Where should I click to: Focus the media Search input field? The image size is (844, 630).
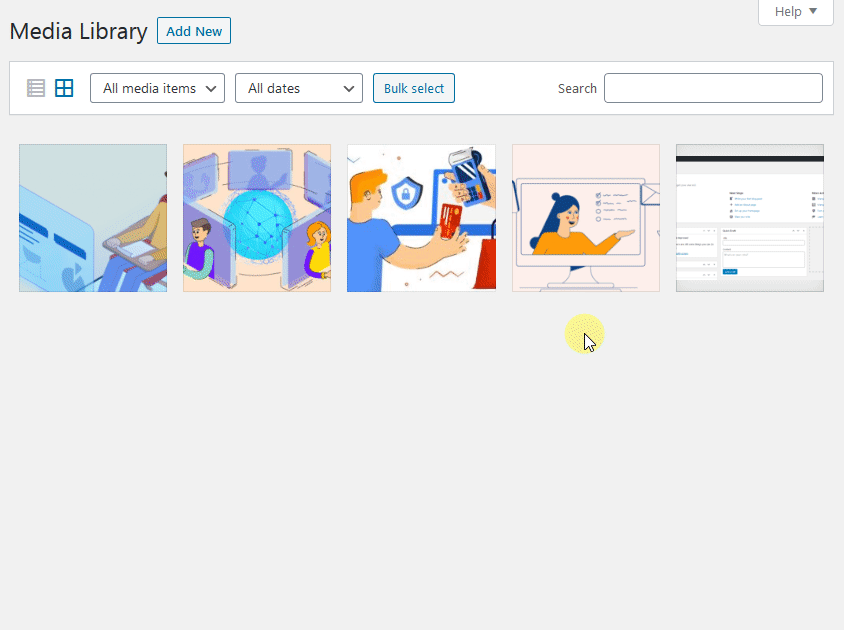point(713,88)
